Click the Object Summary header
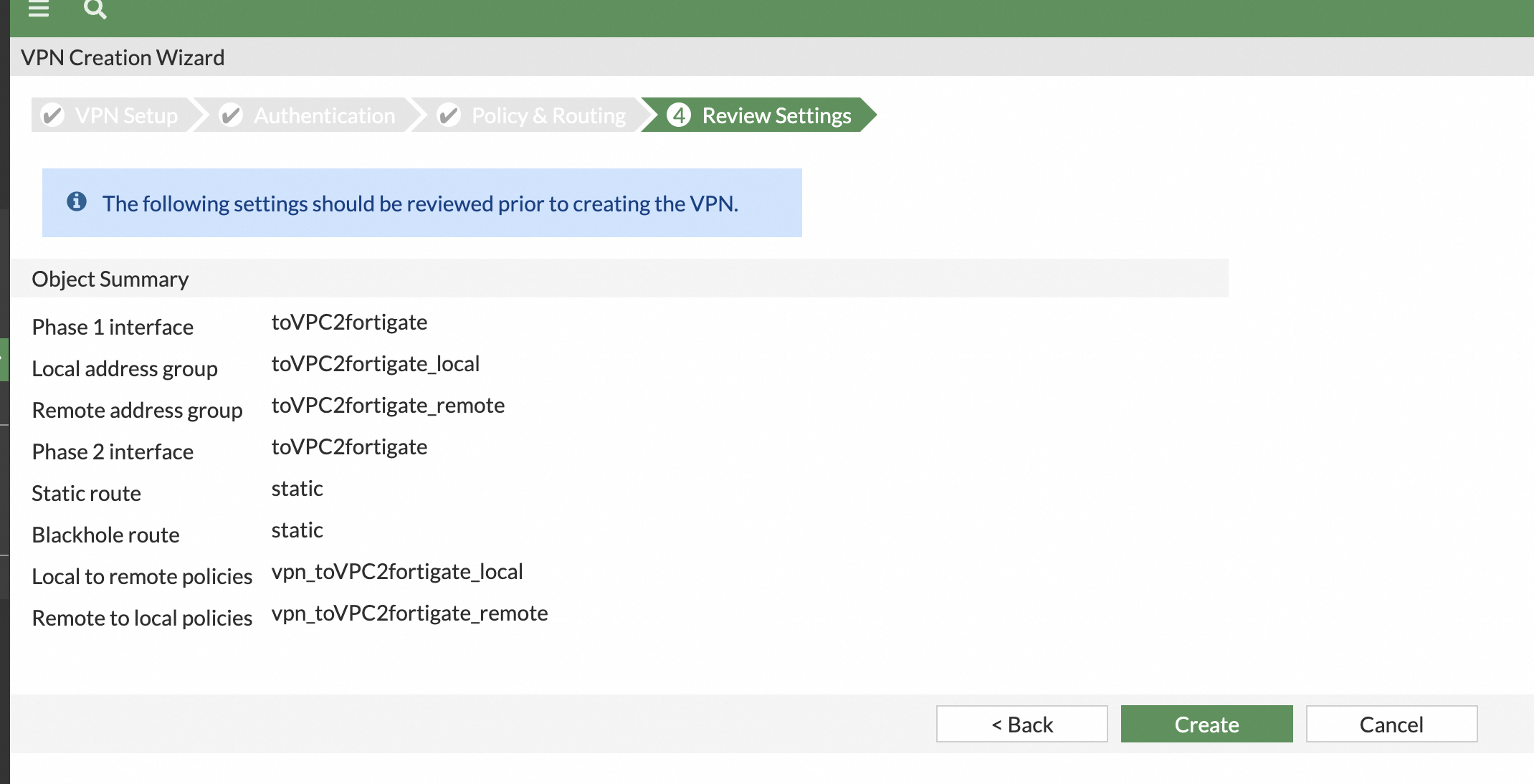This screenshot has width=1534, height=784. click(110, 279)
